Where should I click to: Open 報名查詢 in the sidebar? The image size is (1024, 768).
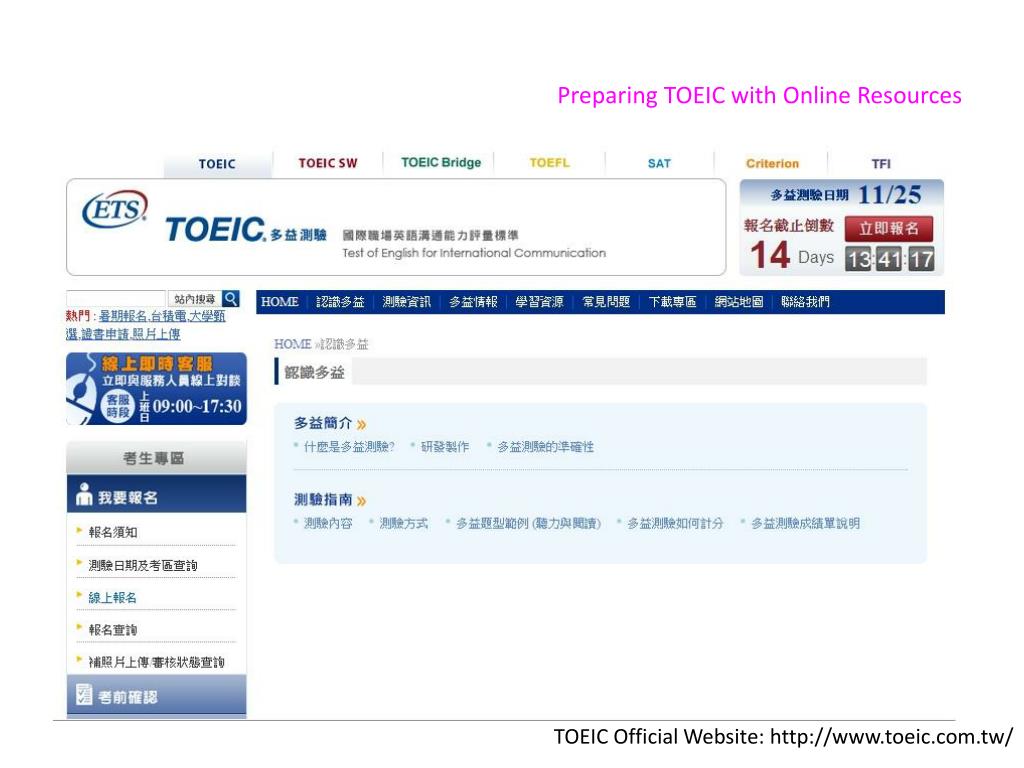[112, 630]
